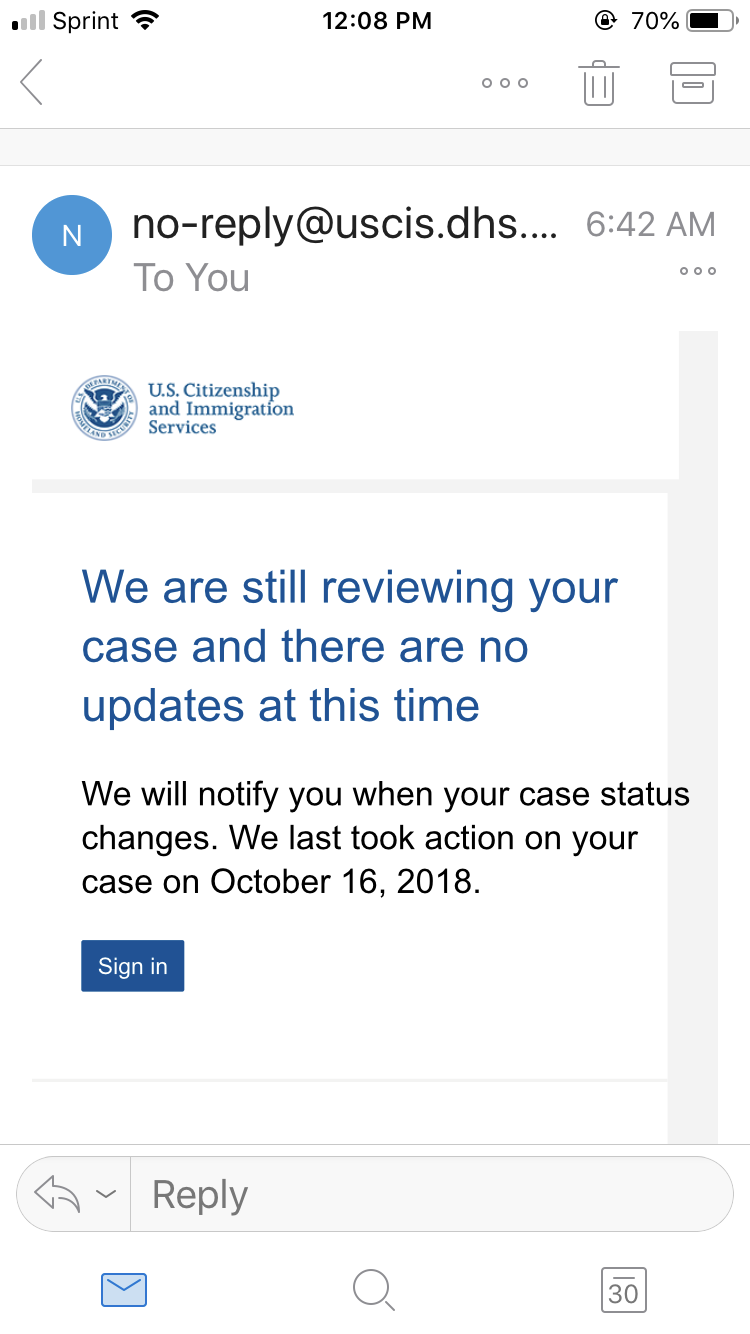Switch to the Mail tab
750x1334 pixels.
tap(124, 1290)
